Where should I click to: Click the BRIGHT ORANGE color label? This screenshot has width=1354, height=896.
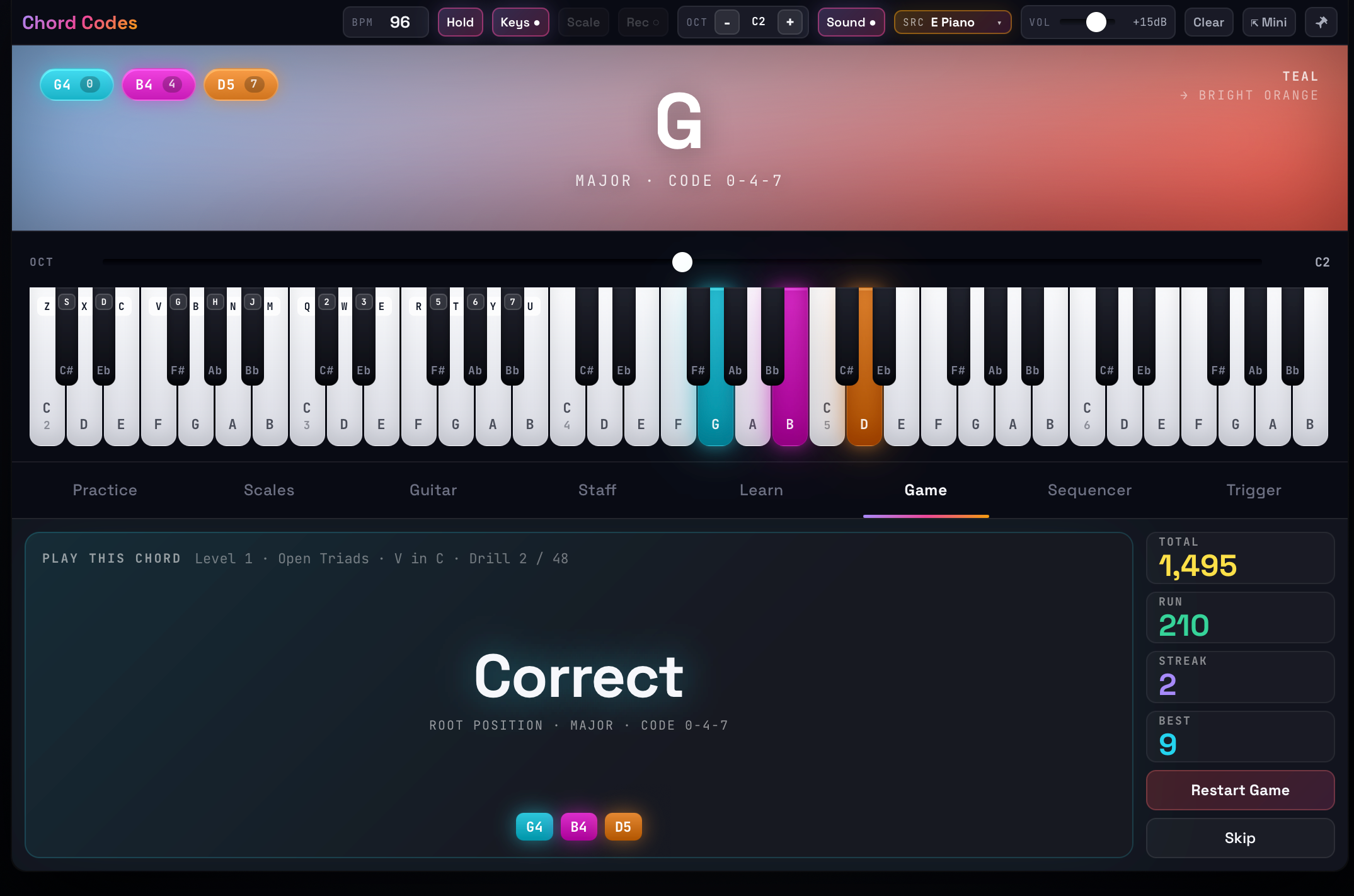point(1258,95)
